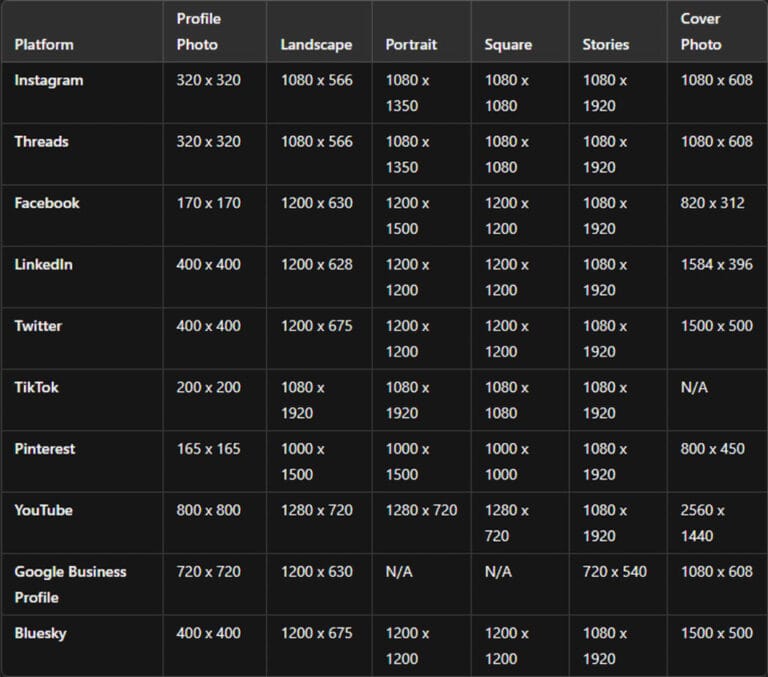
Task: Select the YouTube platform cell
Action: click(44, 510)
